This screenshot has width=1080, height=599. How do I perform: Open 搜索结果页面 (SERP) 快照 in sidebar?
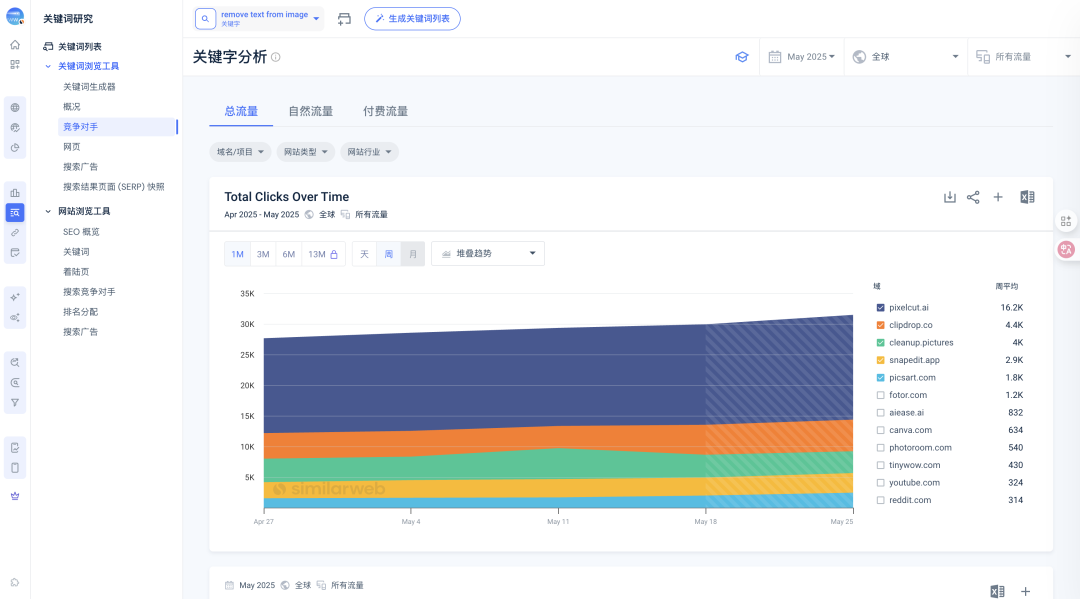(114, 187)
